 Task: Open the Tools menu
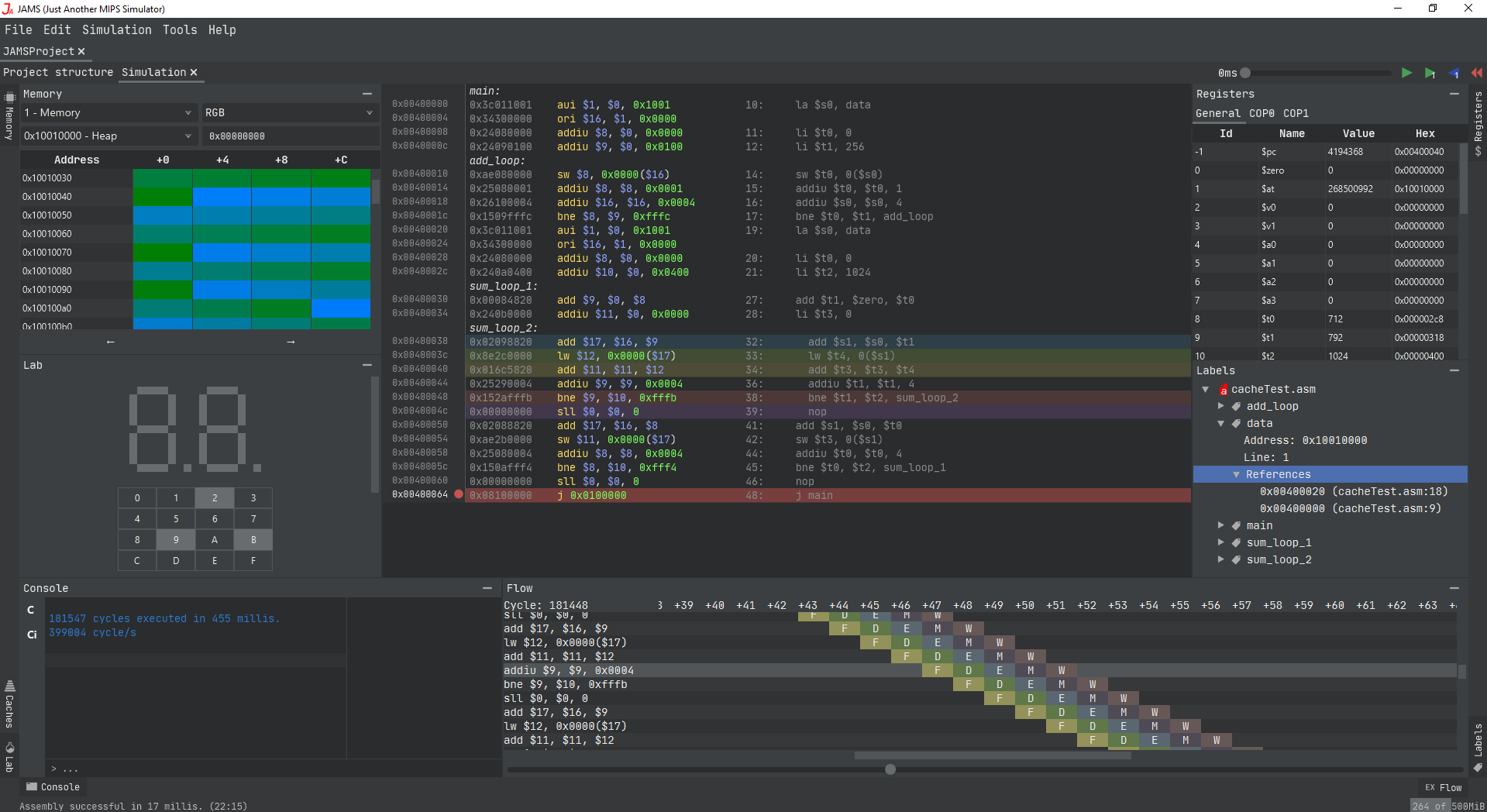pyautogui.click(x=180, y=29)
